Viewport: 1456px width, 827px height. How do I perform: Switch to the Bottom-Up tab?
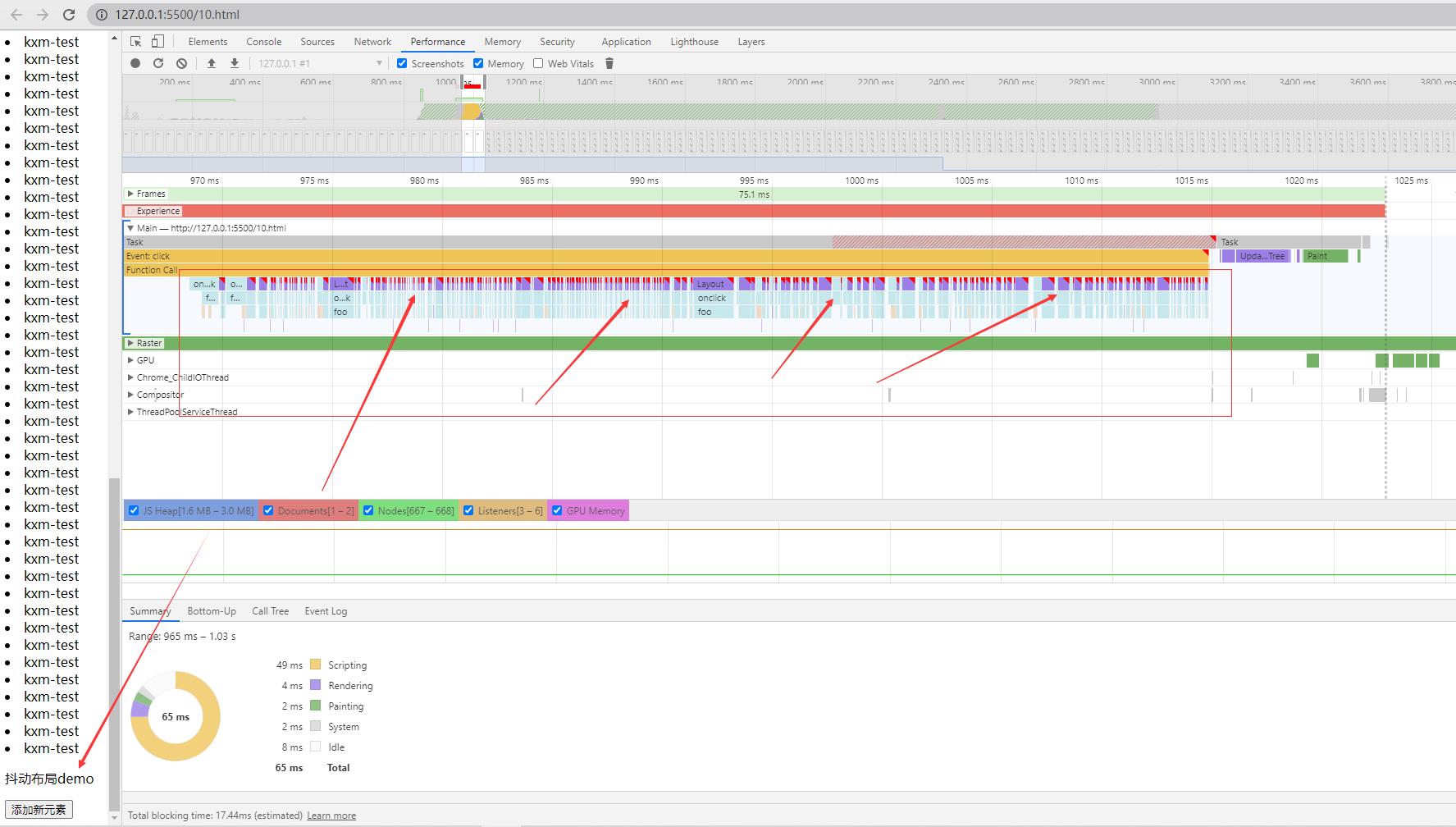(212, 611)
